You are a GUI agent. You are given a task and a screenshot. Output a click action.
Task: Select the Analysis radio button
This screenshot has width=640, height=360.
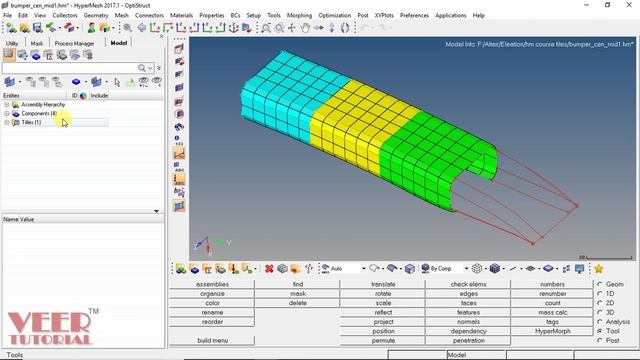(x=600, y=322)
